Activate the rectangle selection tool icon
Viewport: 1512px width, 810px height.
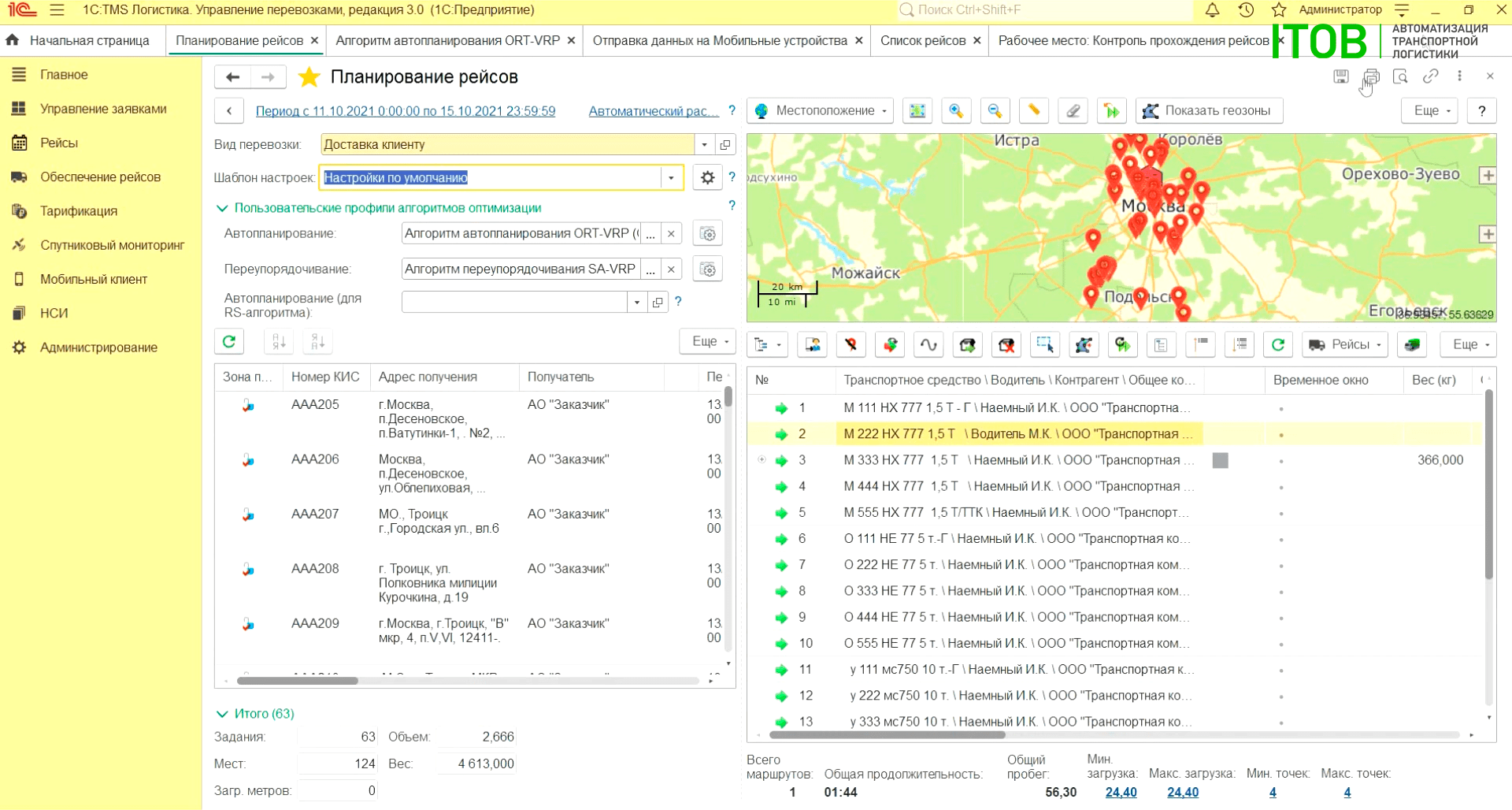(x=1045, y=344)
